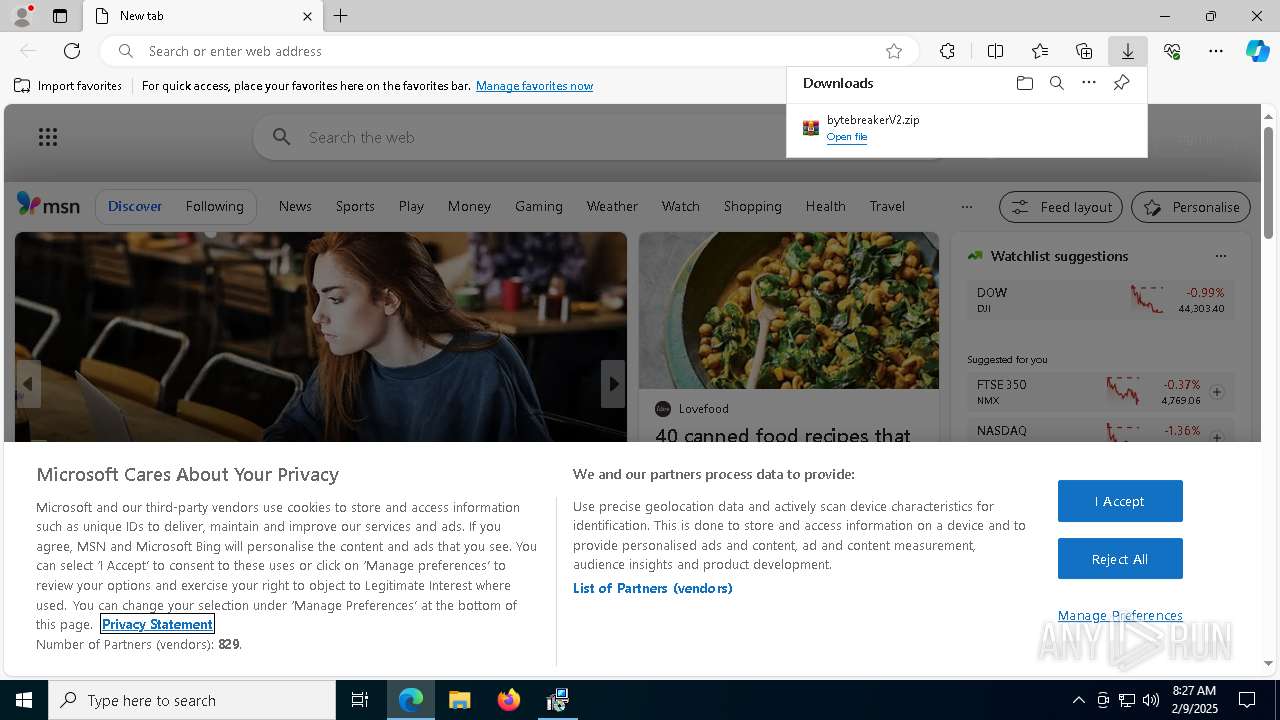Pin the Downloads panel

pyautogui.click(x=1121, y=83)
